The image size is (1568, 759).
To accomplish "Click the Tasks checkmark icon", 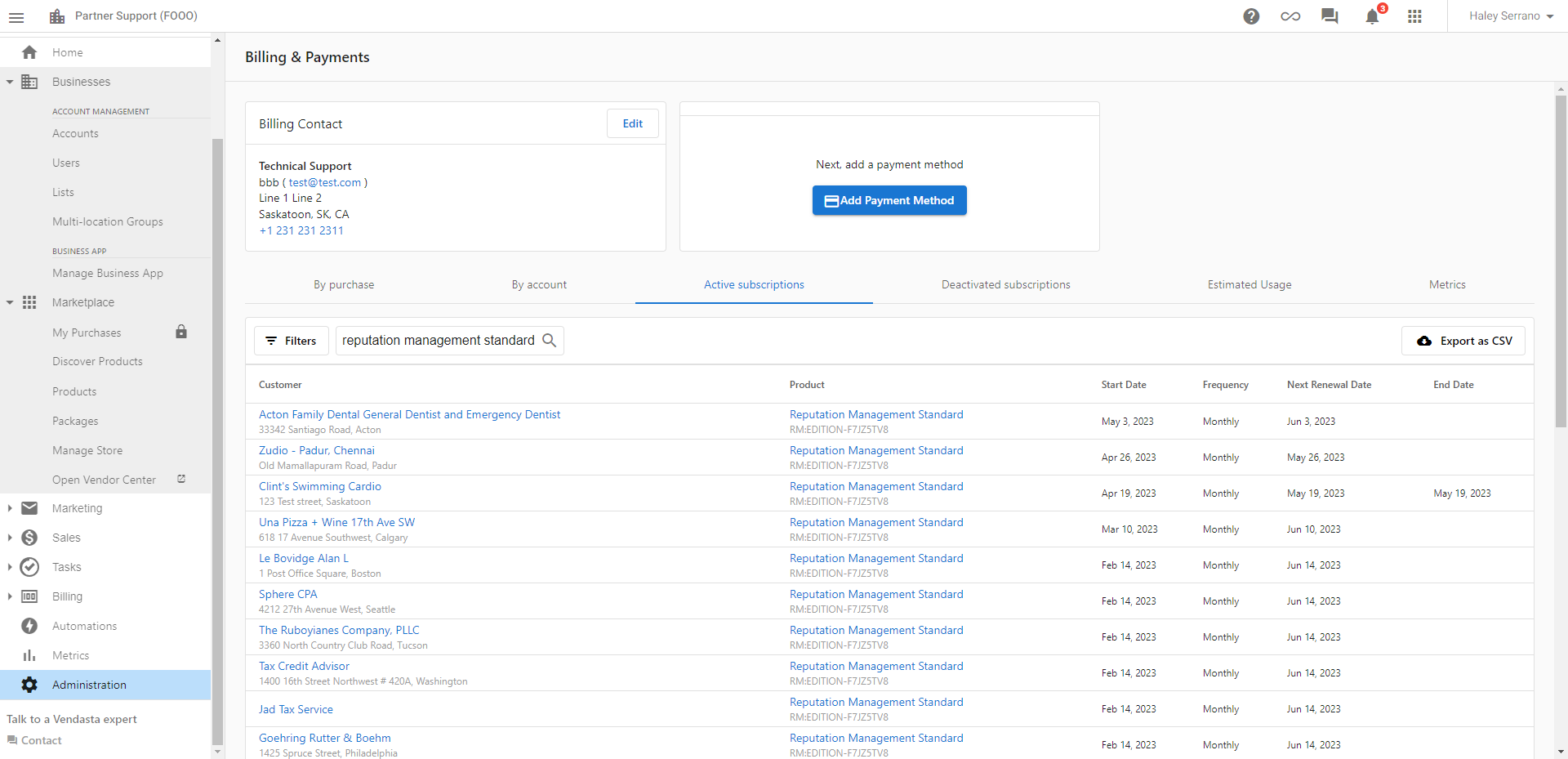I will pos(29,567).
